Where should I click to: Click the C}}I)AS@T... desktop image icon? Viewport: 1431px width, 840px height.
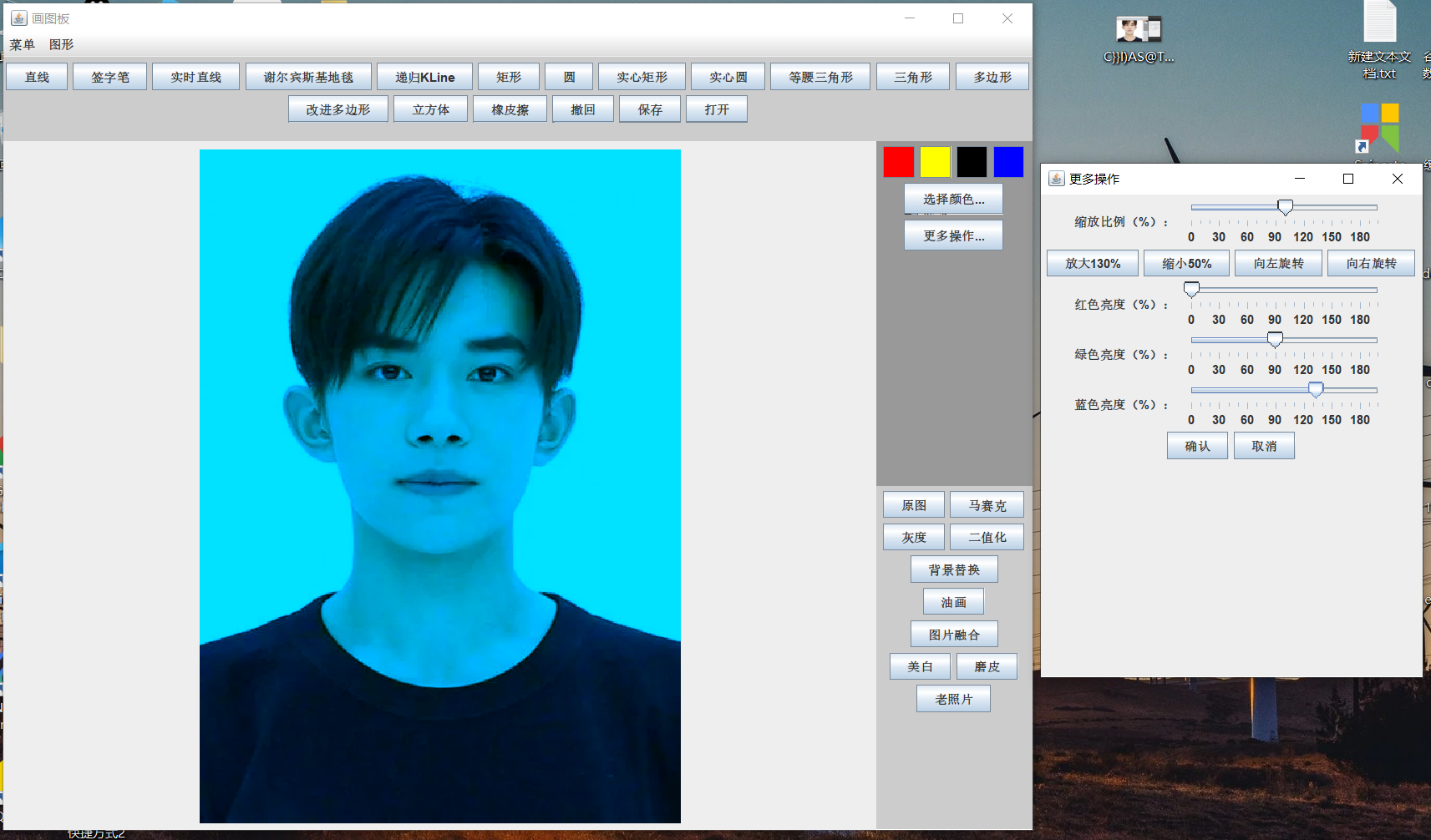pyautogui.click(x=1139, y=39)
